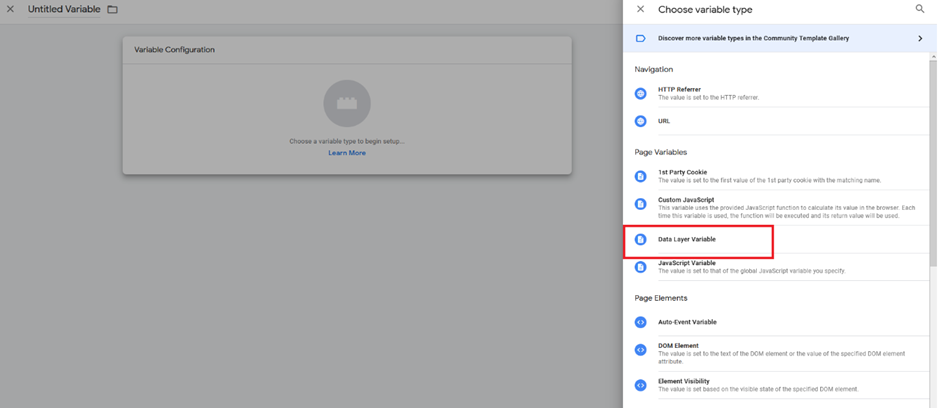Click the Custom JavaScript document icon
The width and height of the screenshot is (939, 408).
641,204
